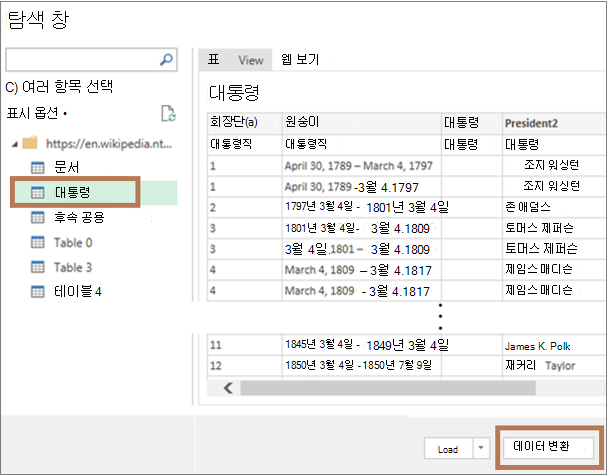Select the Table 0 tree item
The height and width of the screenshot is (475, 607).
[x=73, y=243]
